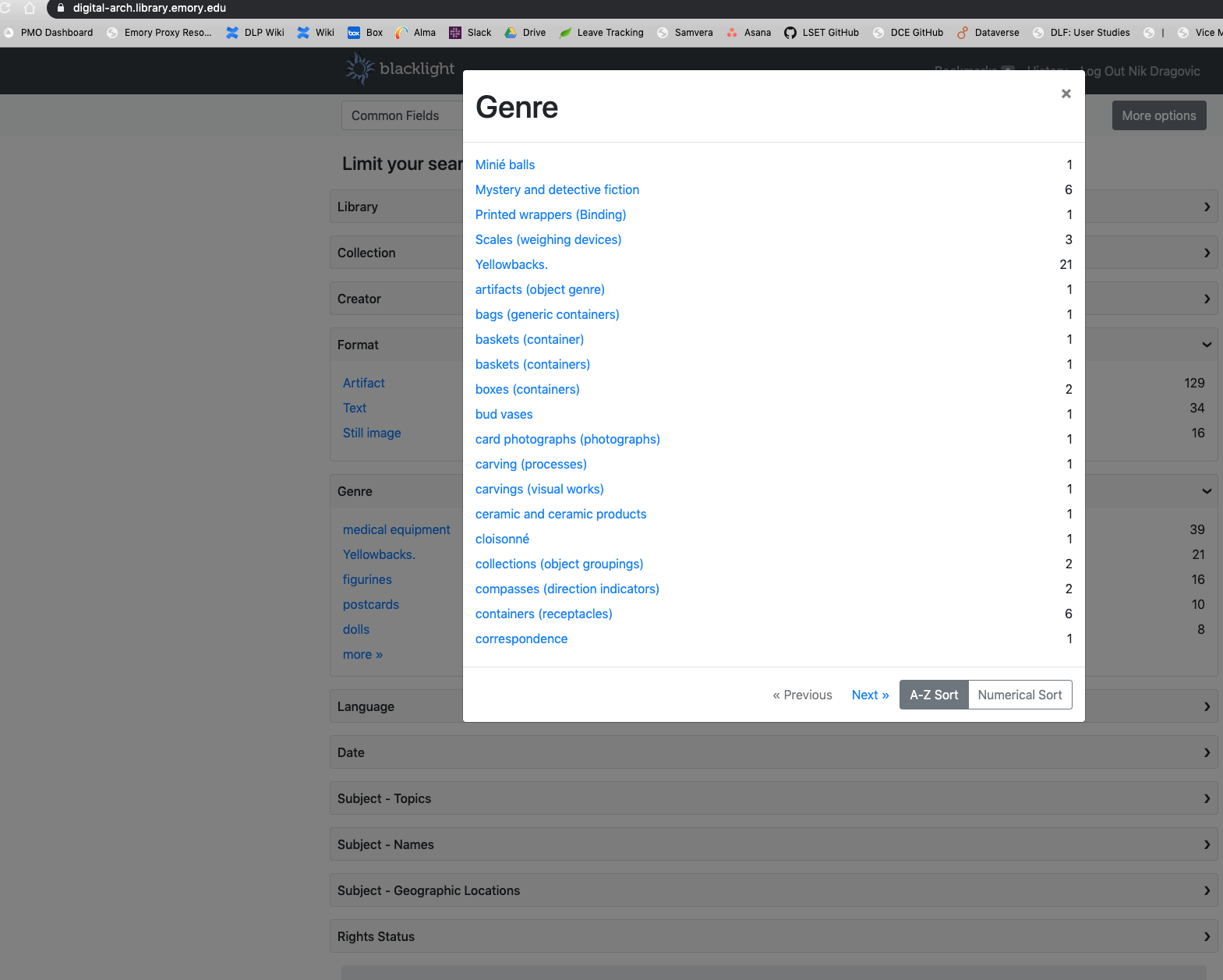Open the Slack bookmark
Image resolution: width=1223 pixels, height=980 pixels.
(470, 33)
